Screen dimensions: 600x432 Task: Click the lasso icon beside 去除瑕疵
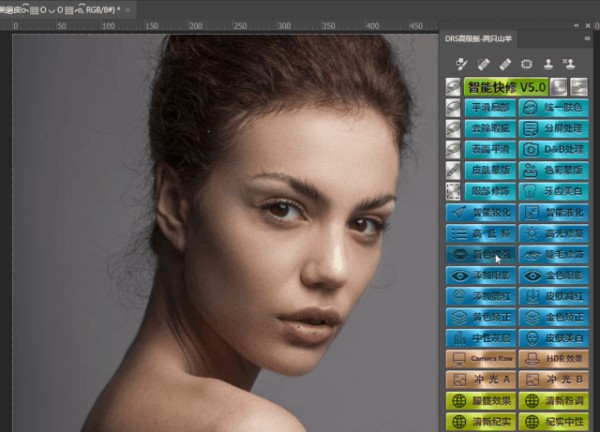(x=453, y=129)
